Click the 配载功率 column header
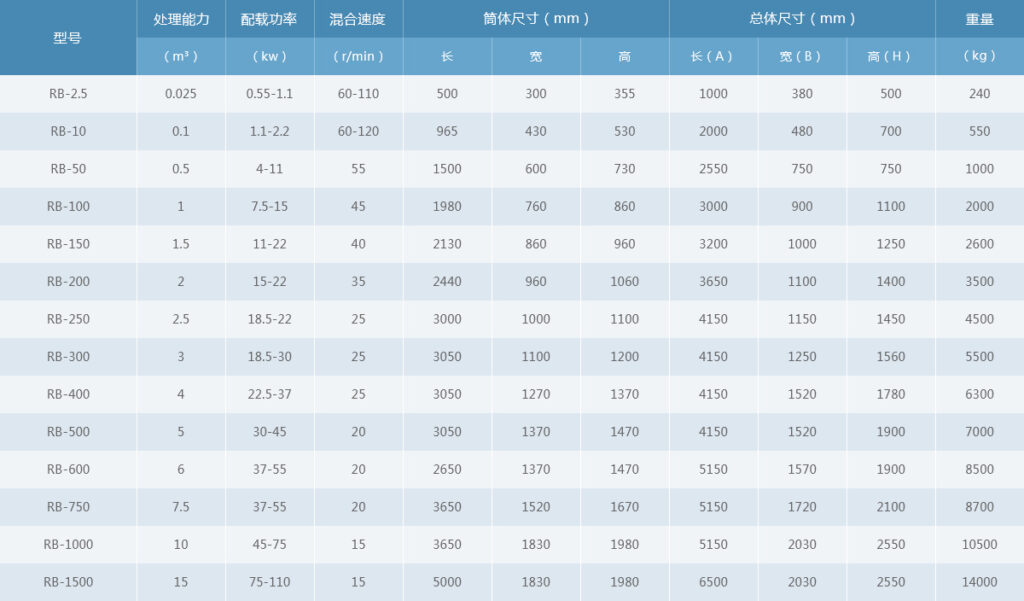 [269, 19]
